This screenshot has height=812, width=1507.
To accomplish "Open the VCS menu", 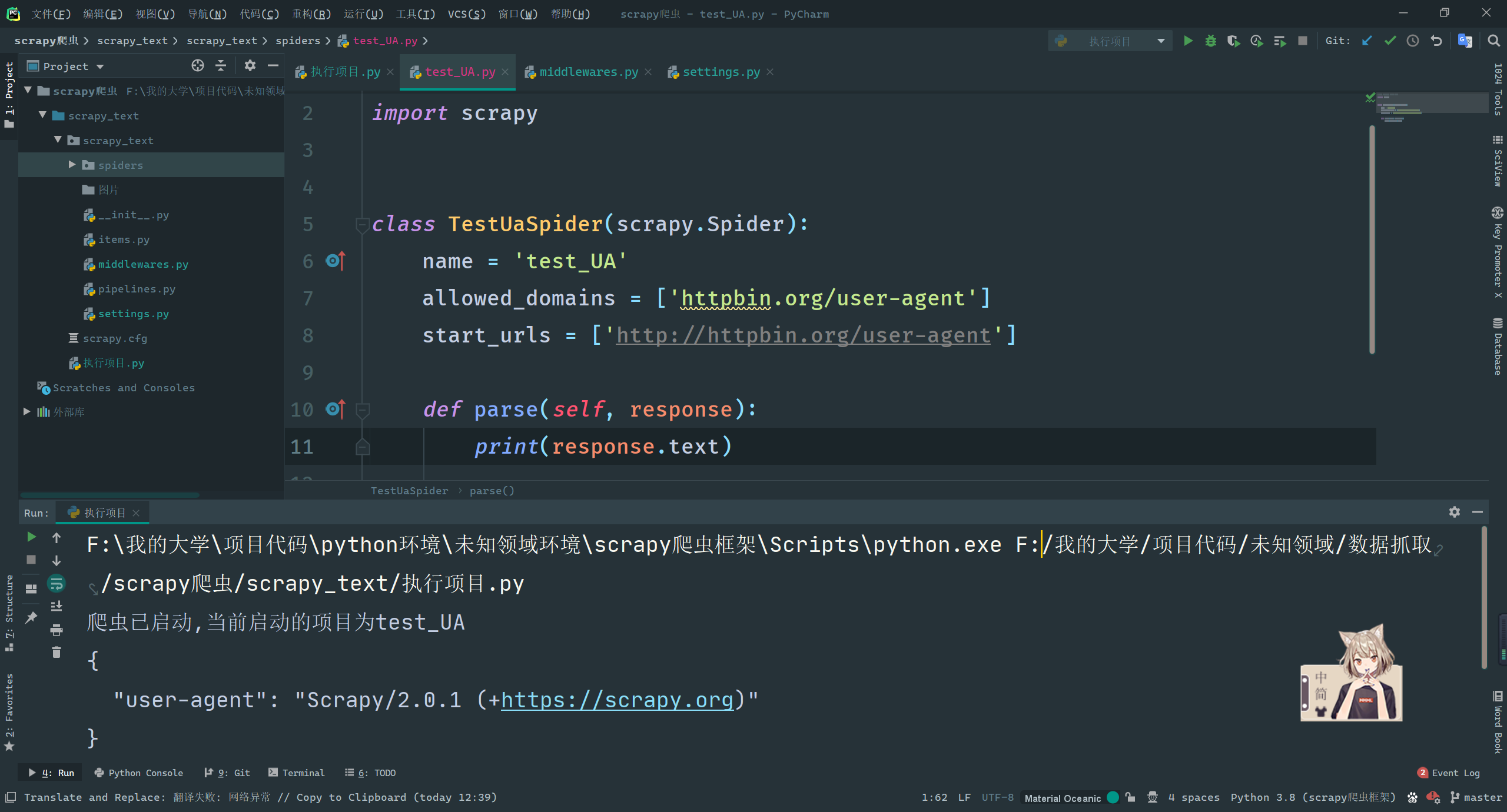I will (466, 14).
